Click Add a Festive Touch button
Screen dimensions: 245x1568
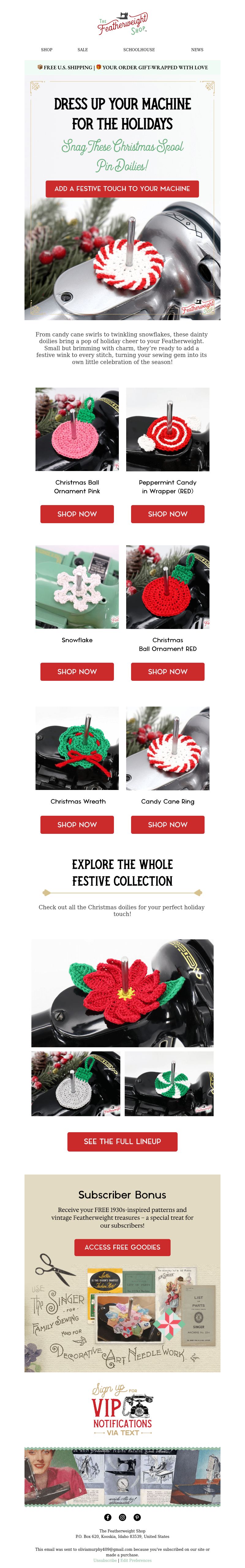tap(122, 189)
